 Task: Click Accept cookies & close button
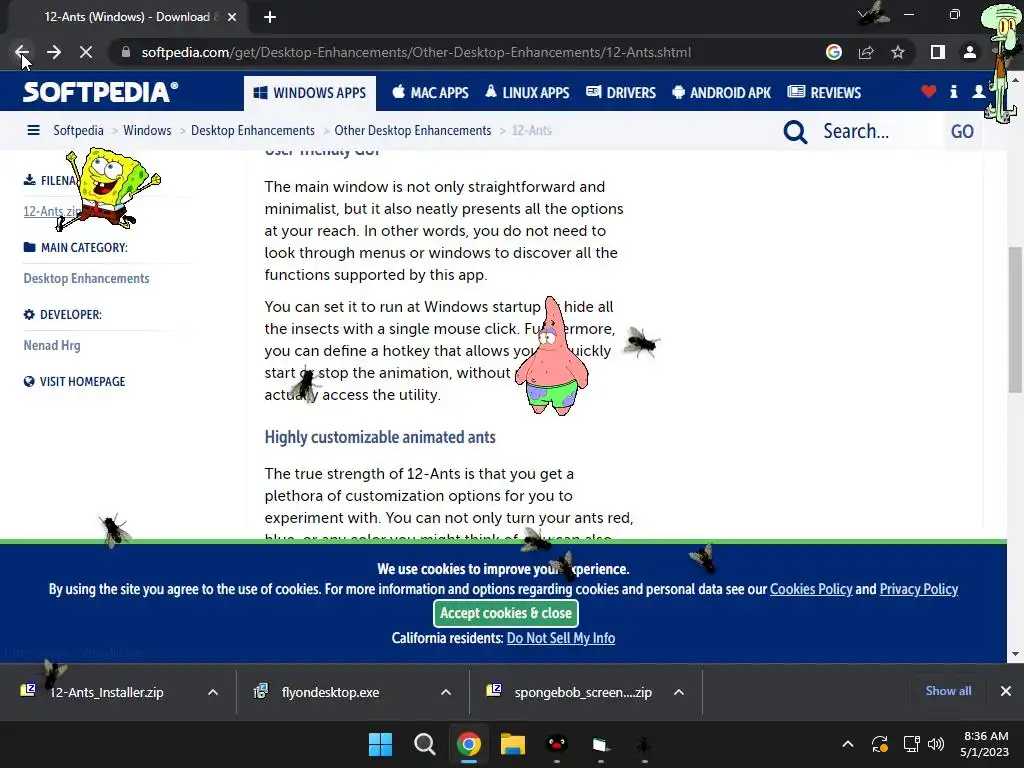click(505, 613)
